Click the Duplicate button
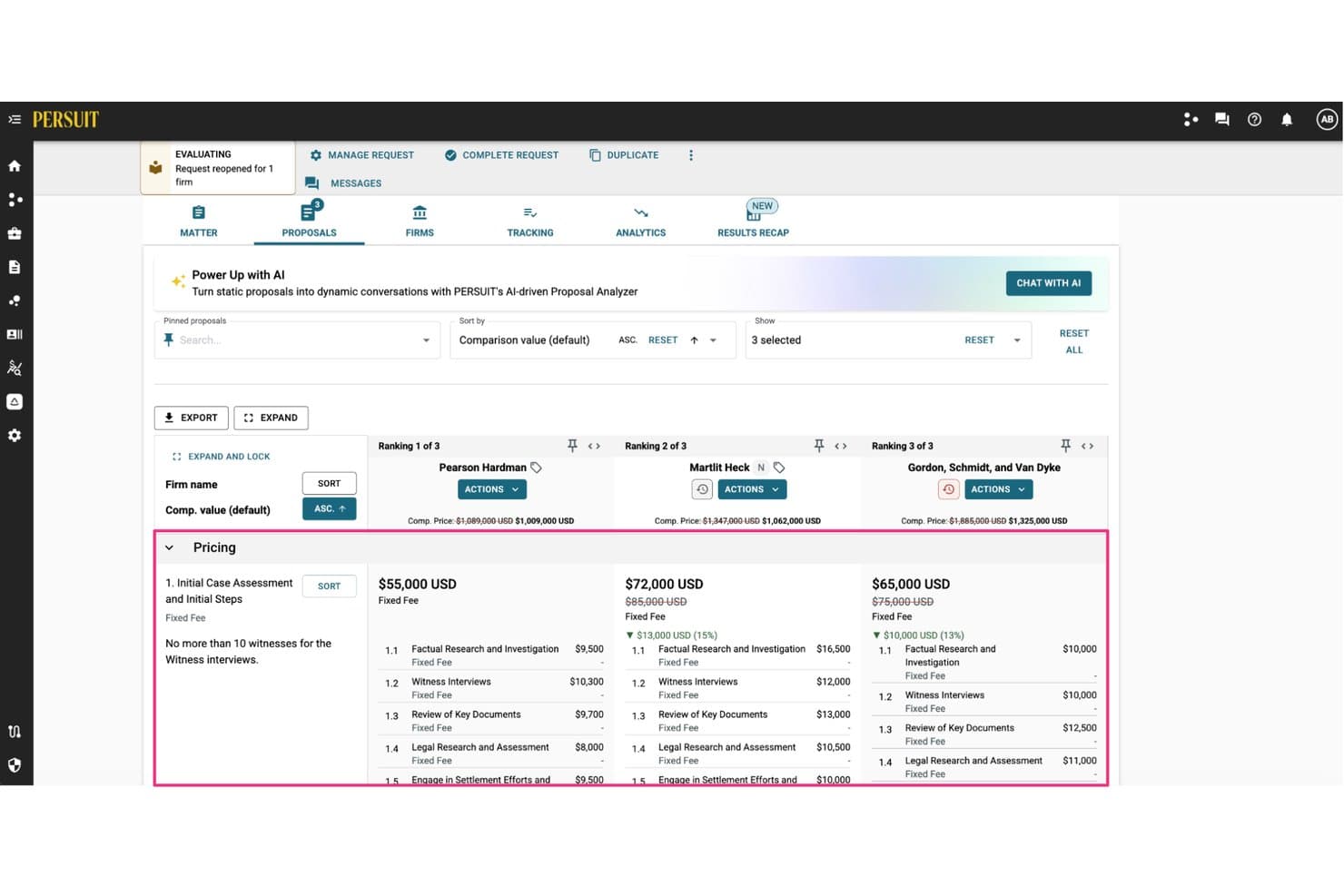Image resolution: width=1344 pixels, height=896 pixels. click(x=624, y=155)
